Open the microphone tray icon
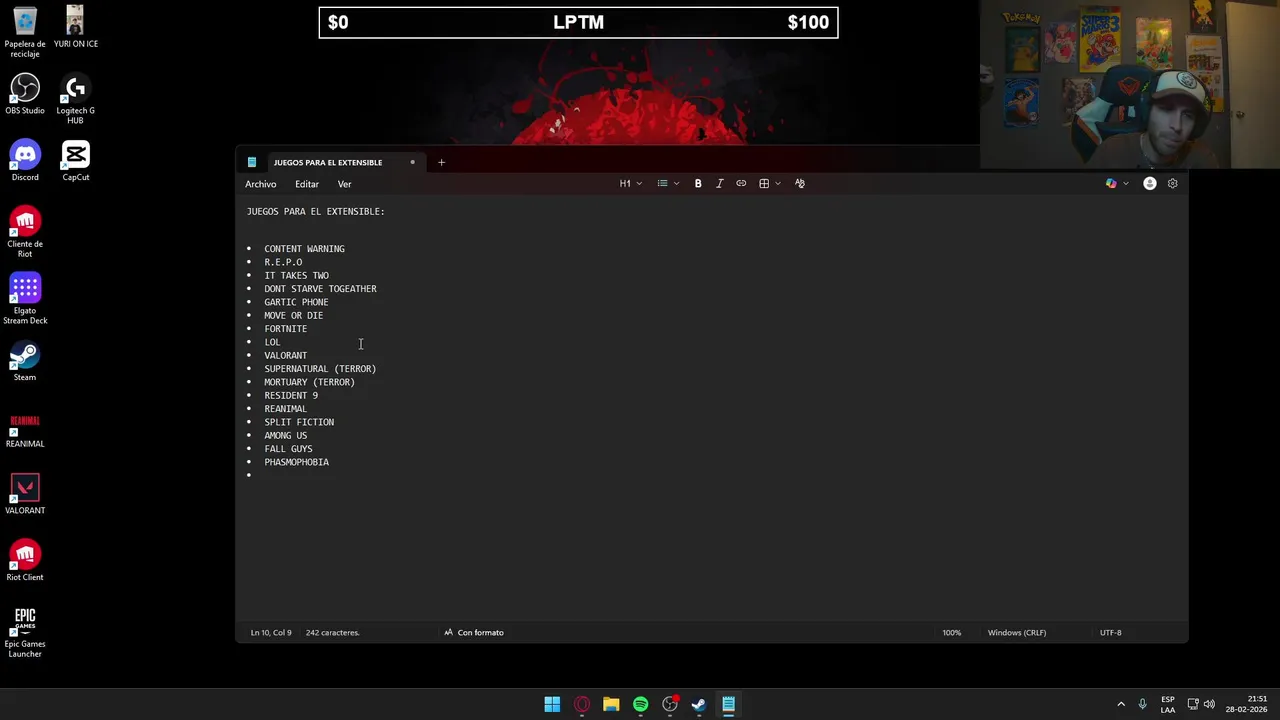1280x720 pixels. [x=1142, y=704]
